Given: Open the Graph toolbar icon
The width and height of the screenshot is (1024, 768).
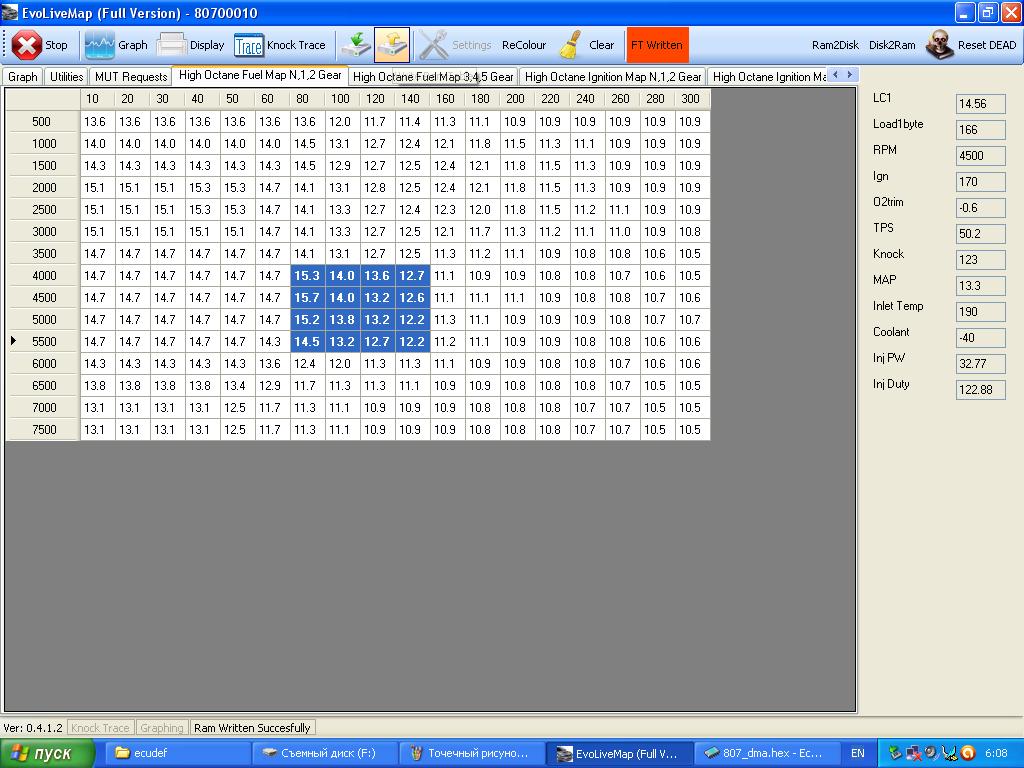Looking at the screenshot, I should click(100, 45).
